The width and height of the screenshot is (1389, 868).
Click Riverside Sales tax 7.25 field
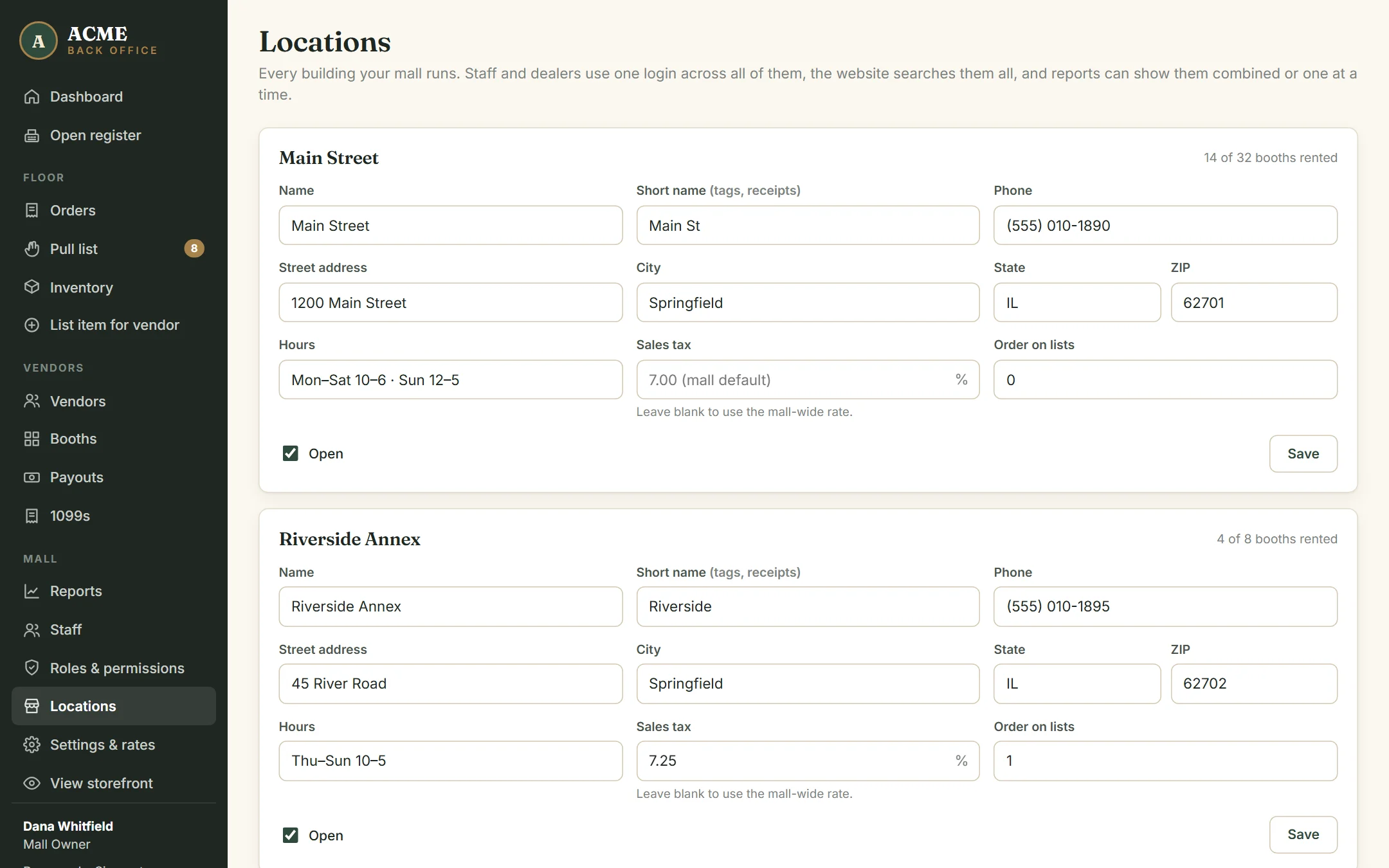[x=808, y=761]
